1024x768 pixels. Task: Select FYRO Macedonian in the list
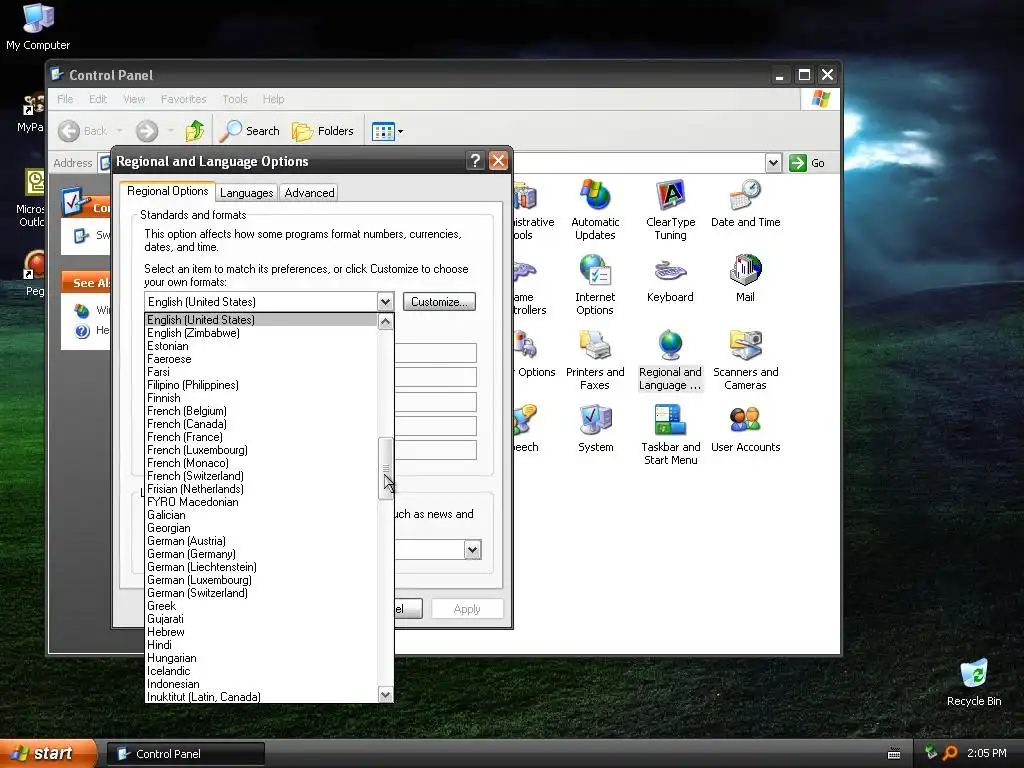tap(261, 502)
